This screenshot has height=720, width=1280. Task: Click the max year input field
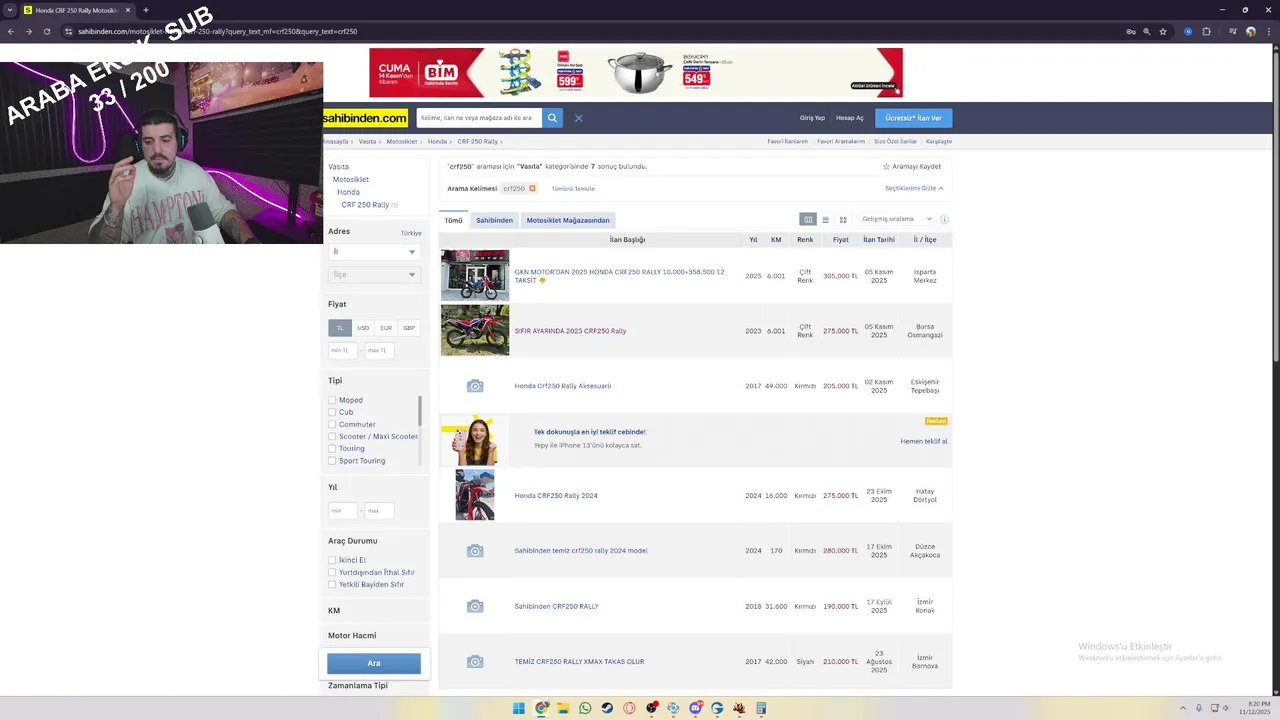point(379,511)
